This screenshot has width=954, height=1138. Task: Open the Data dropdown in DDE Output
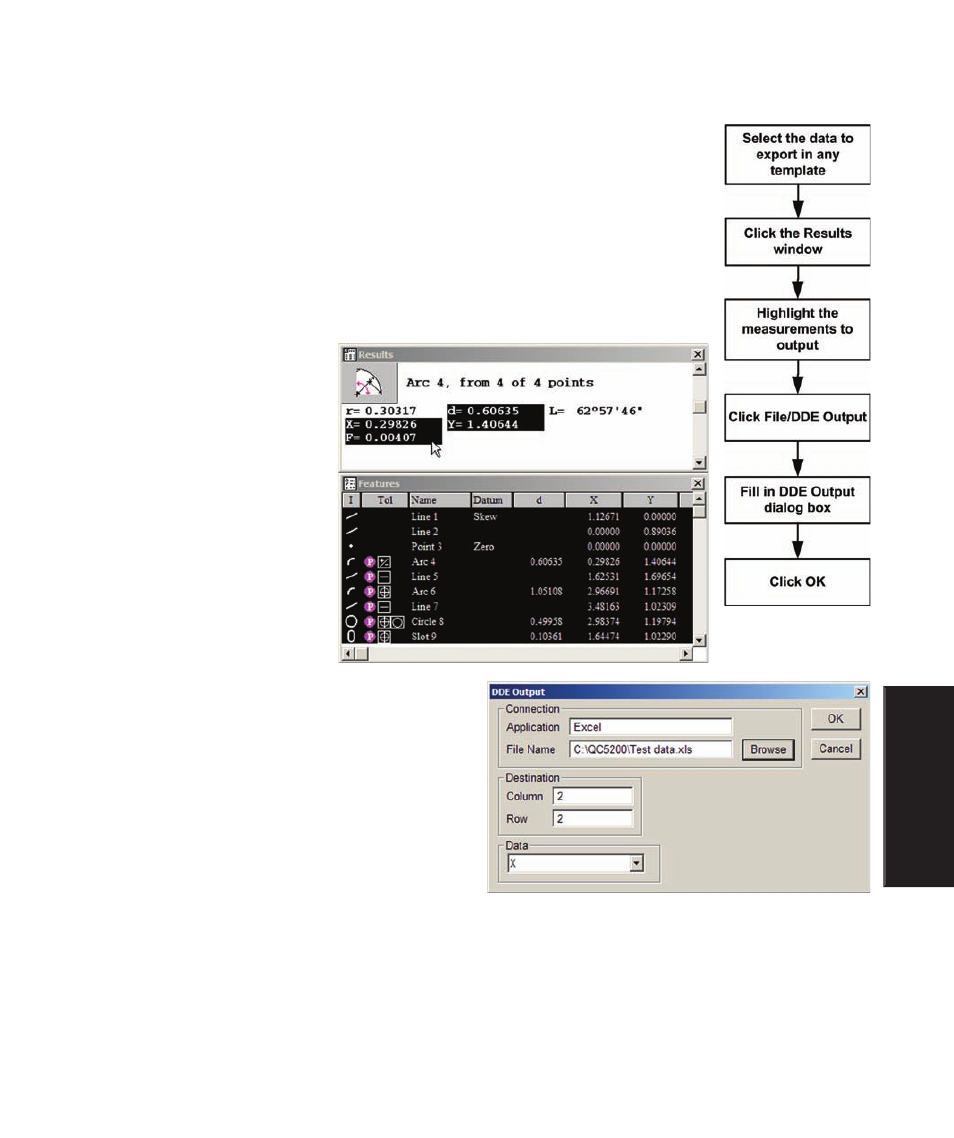pos(637,863)
